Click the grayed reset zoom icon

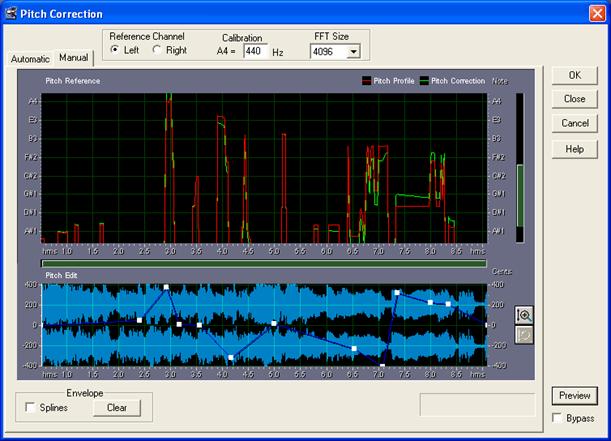click(x=523, y=334)
